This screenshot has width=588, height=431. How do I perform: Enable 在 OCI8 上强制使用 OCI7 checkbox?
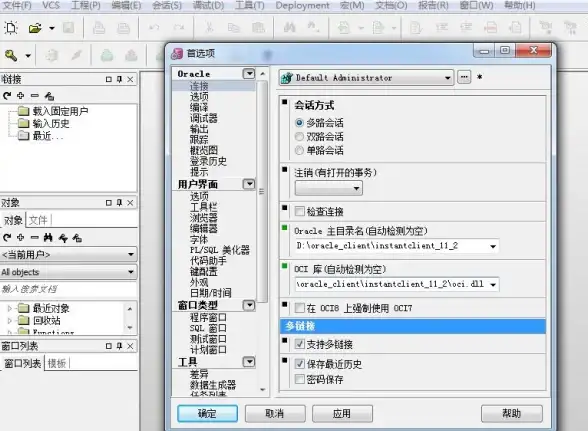tap(300, 308)
